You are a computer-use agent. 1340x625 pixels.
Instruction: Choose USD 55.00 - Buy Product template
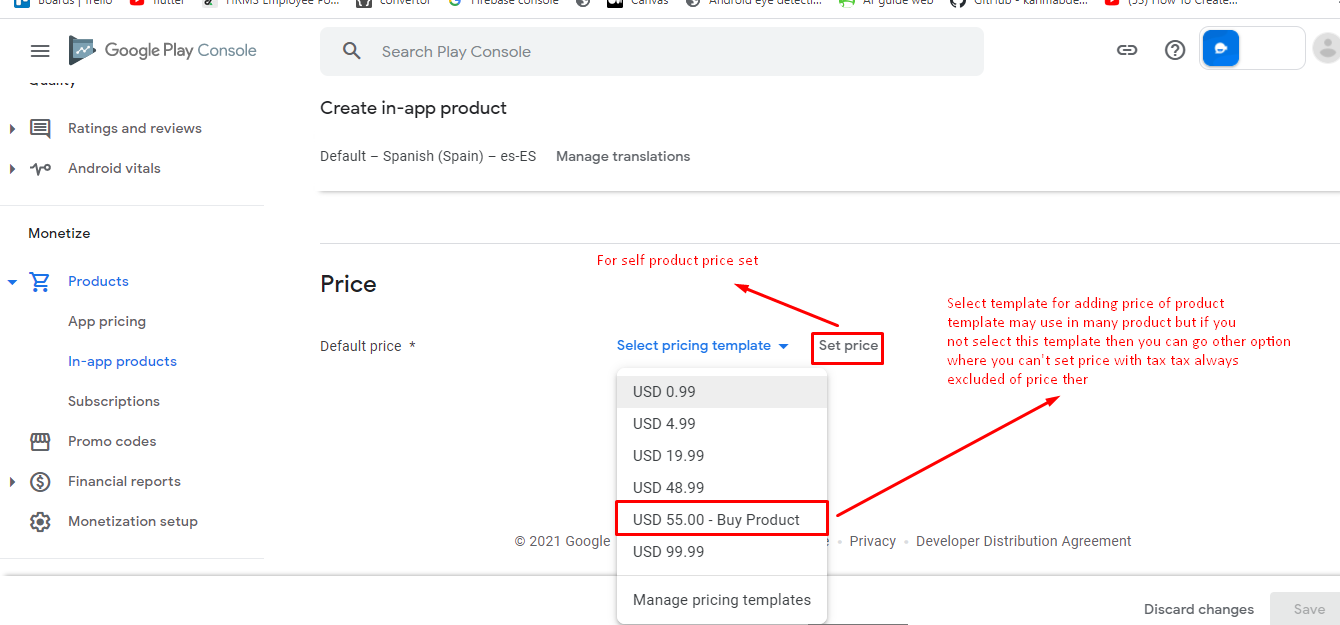[716, 520]
